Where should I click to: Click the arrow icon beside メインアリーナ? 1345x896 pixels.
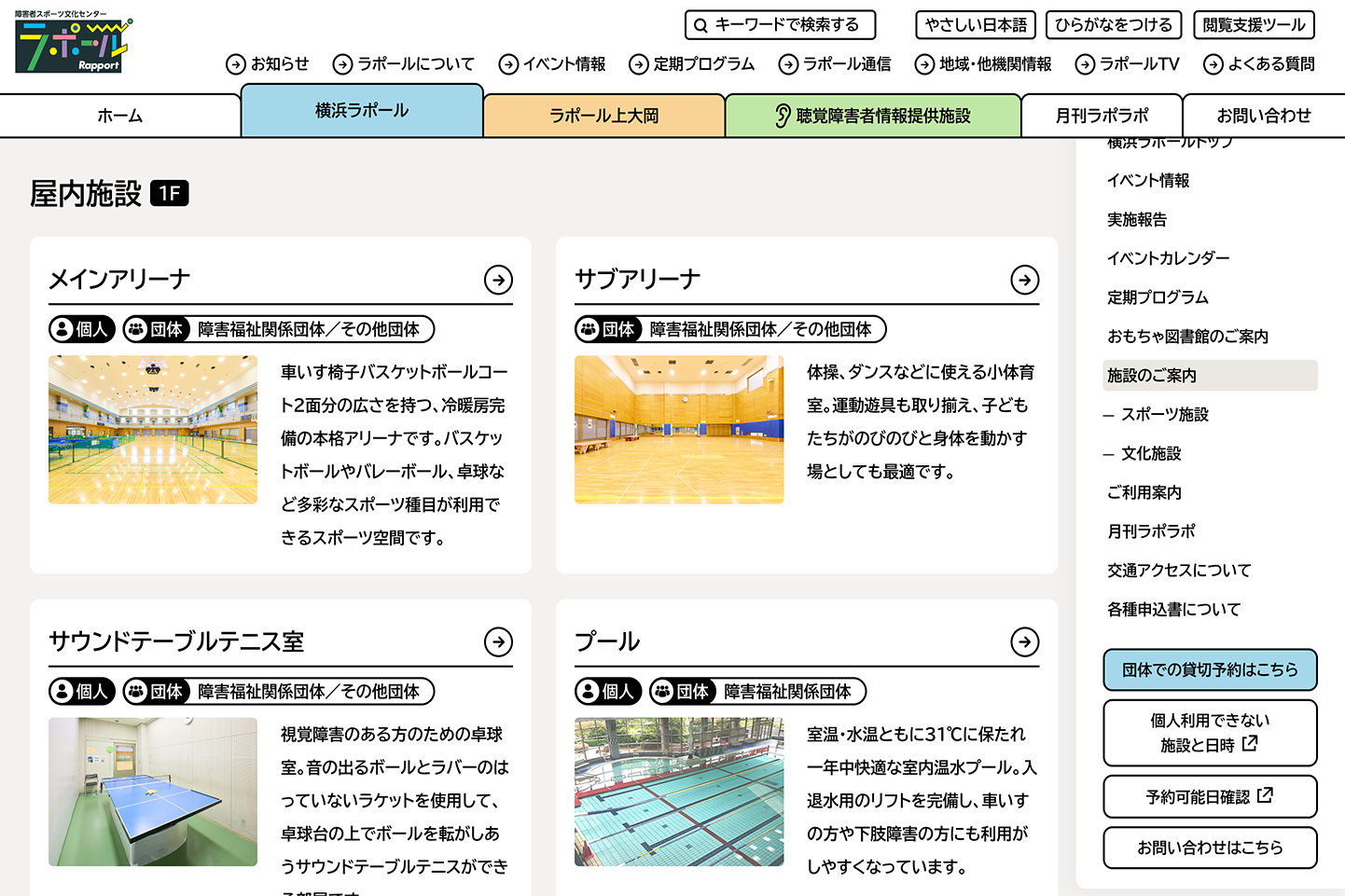tap(498, 280)
